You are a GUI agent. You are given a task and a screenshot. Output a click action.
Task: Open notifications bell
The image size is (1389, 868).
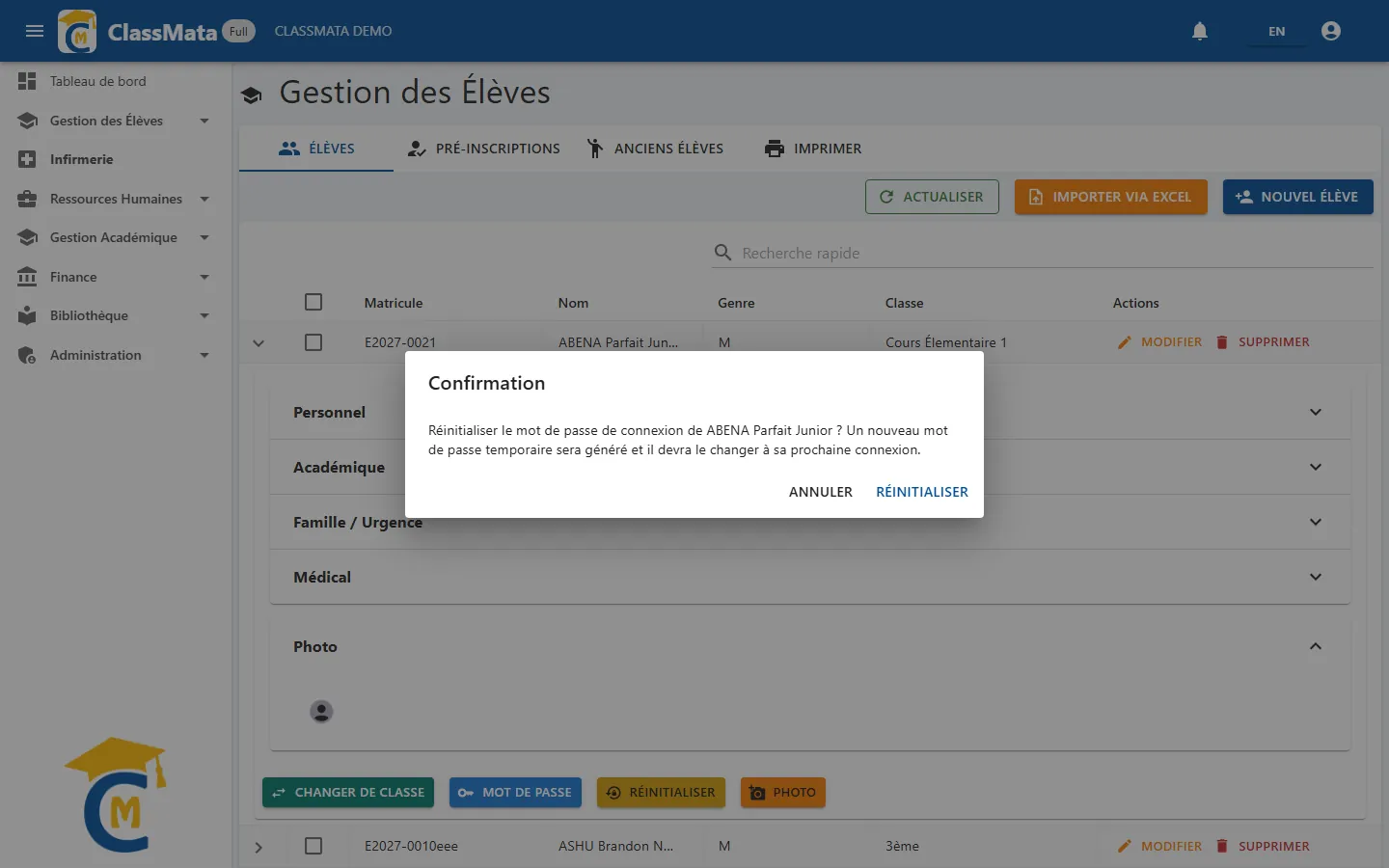pos(1200,31)
